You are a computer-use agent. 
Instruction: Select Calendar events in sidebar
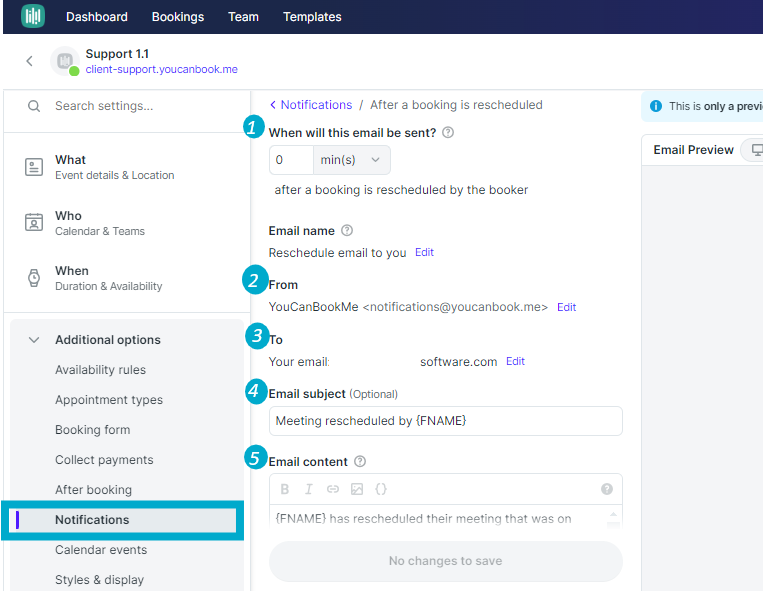pos(101,549)
